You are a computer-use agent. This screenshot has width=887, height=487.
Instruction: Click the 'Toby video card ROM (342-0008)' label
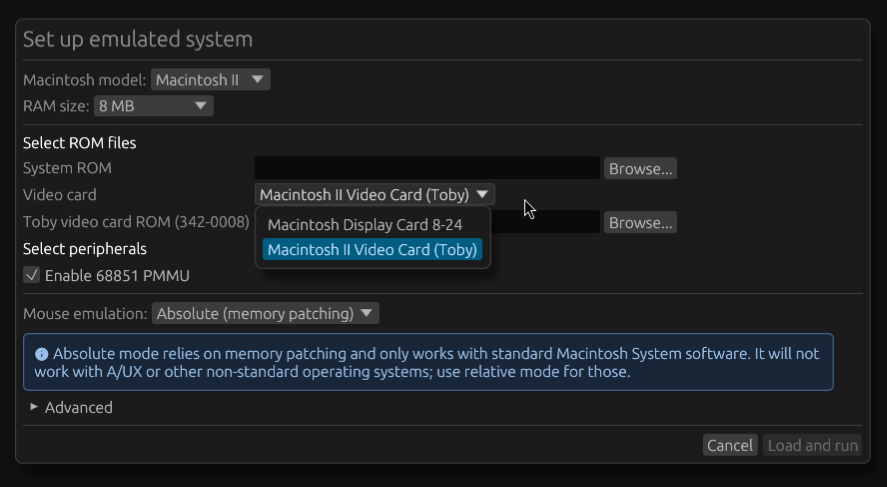136,222
